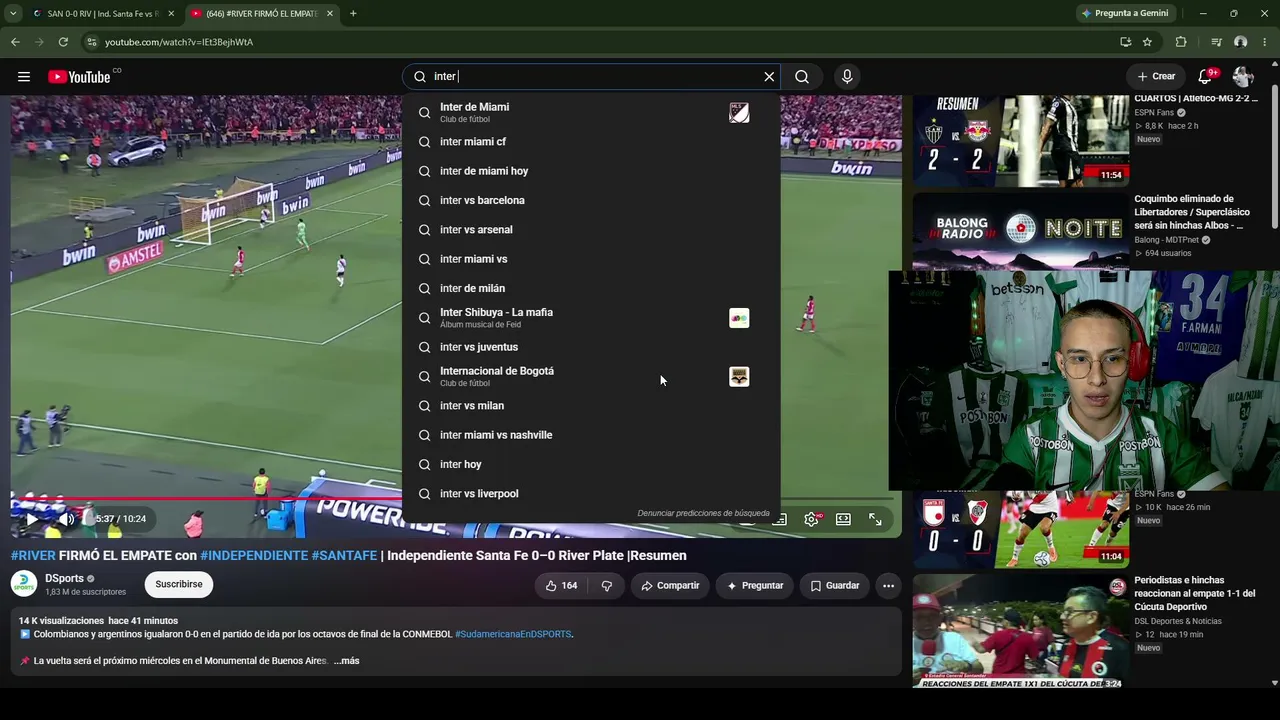Open the #SudamericanaEnDSPORTS hashtag link
Image resolution: width=1280 pixels, height=720 pixels.
[x=513, y=634]
